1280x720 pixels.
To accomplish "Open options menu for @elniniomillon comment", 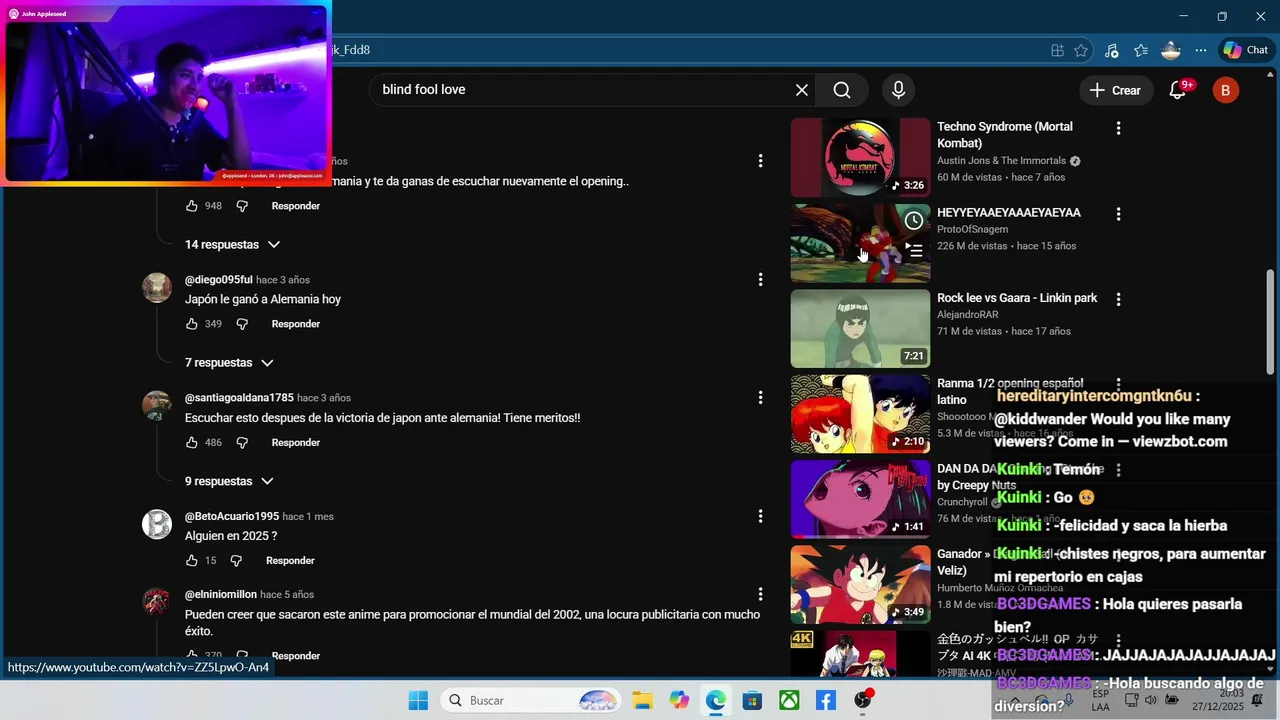I will [x=760, y=594].
